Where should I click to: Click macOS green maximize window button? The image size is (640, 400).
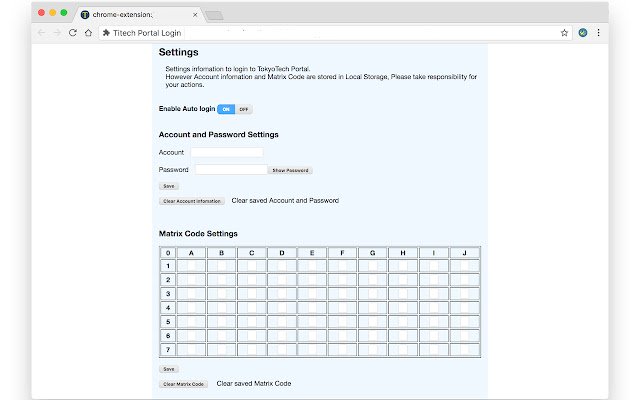[x=64, y=13]
